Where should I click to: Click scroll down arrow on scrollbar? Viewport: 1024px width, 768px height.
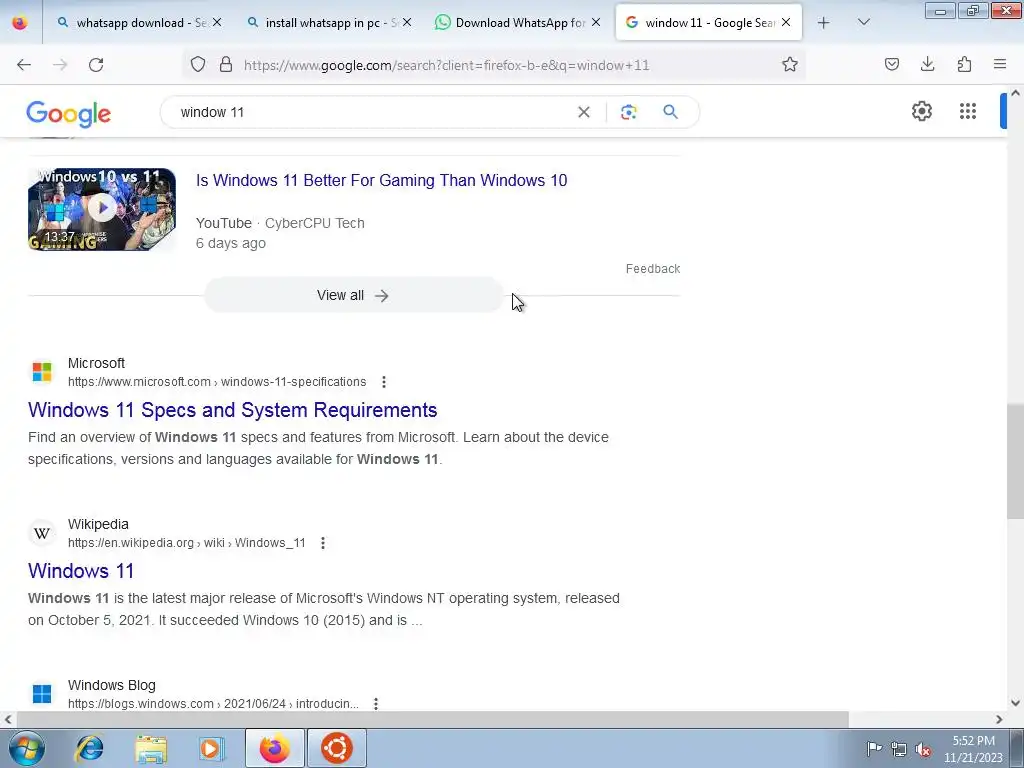(1015, 703)
